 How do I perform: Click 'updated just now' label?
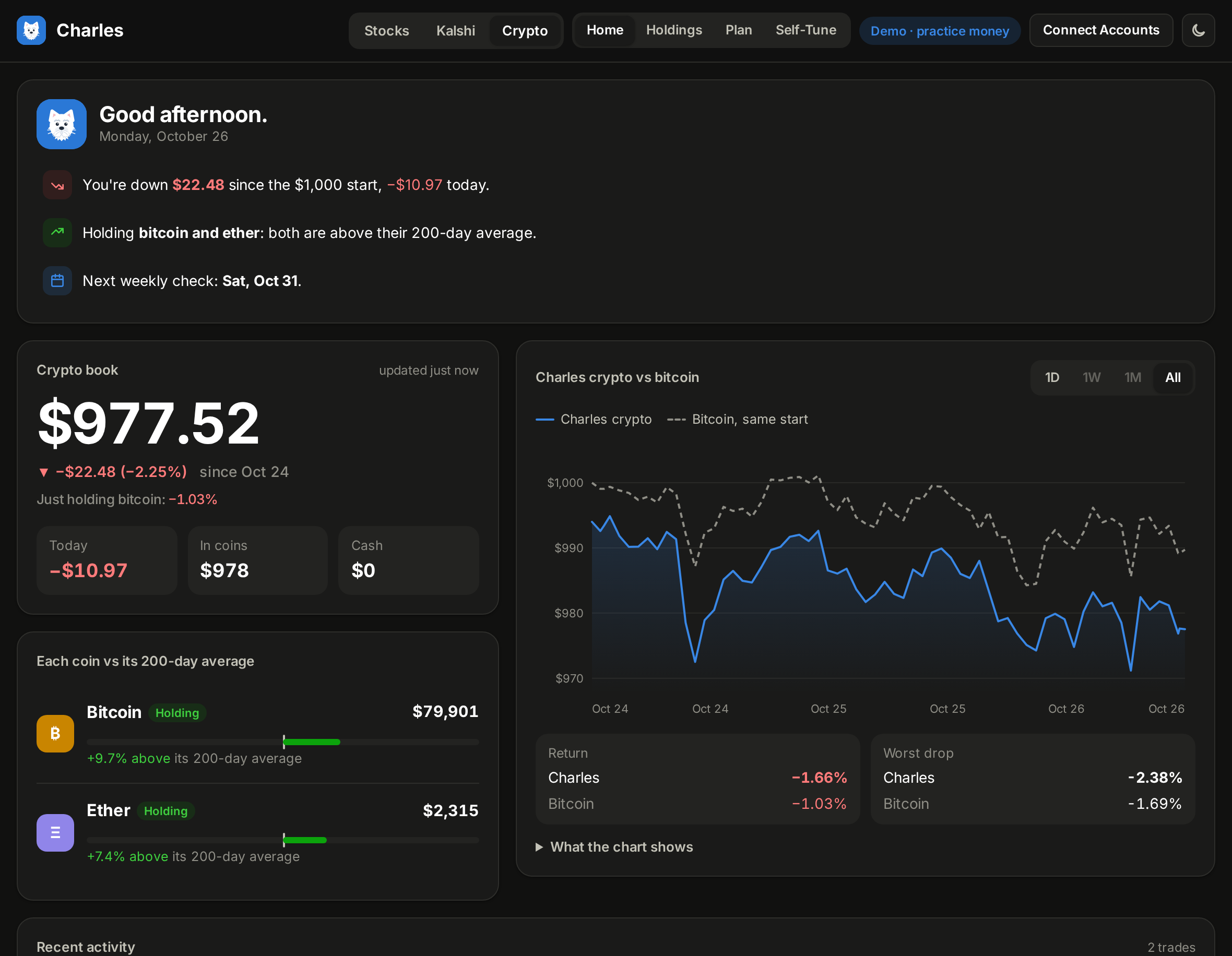(428, 370)
